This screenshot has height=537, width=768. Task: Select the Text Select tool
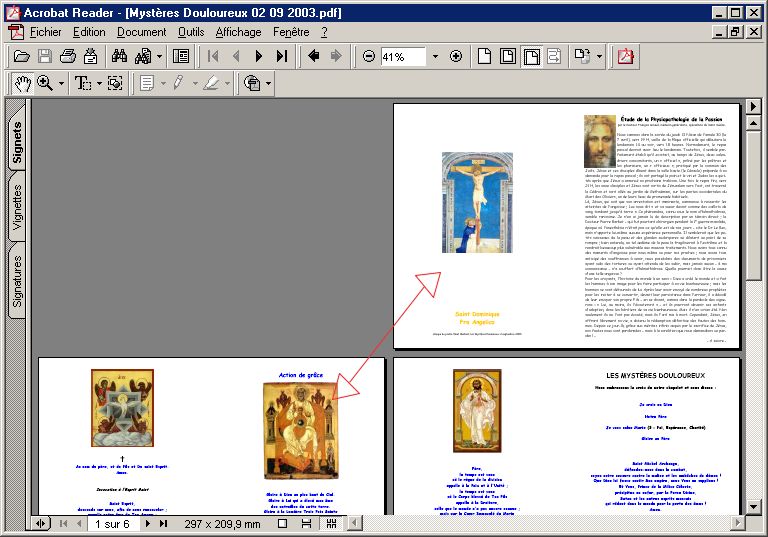pos(83,83)
